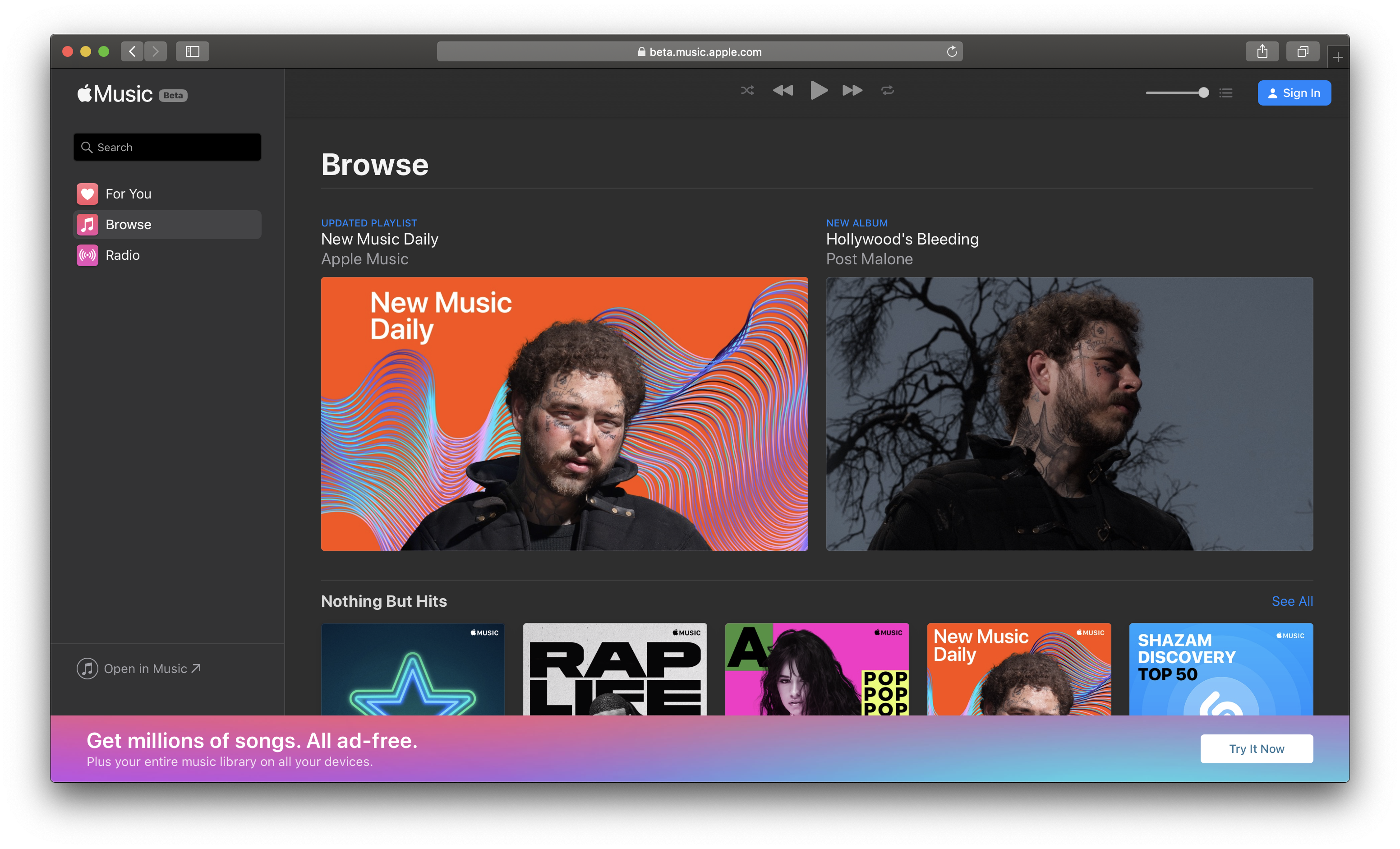The width and height of the screenshot is (1400, 849).
Task: Select Browse in sidebar
Action: coord(129,225)
